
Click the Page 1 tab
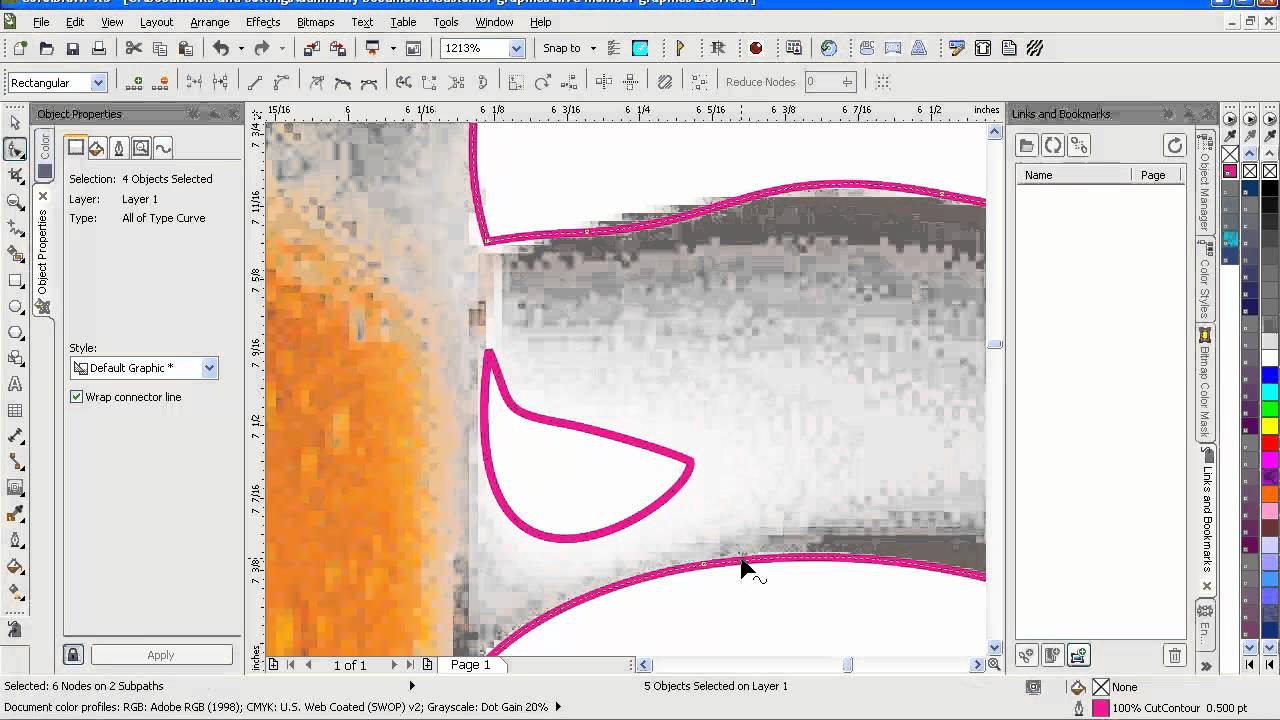[x=470, y=664]
